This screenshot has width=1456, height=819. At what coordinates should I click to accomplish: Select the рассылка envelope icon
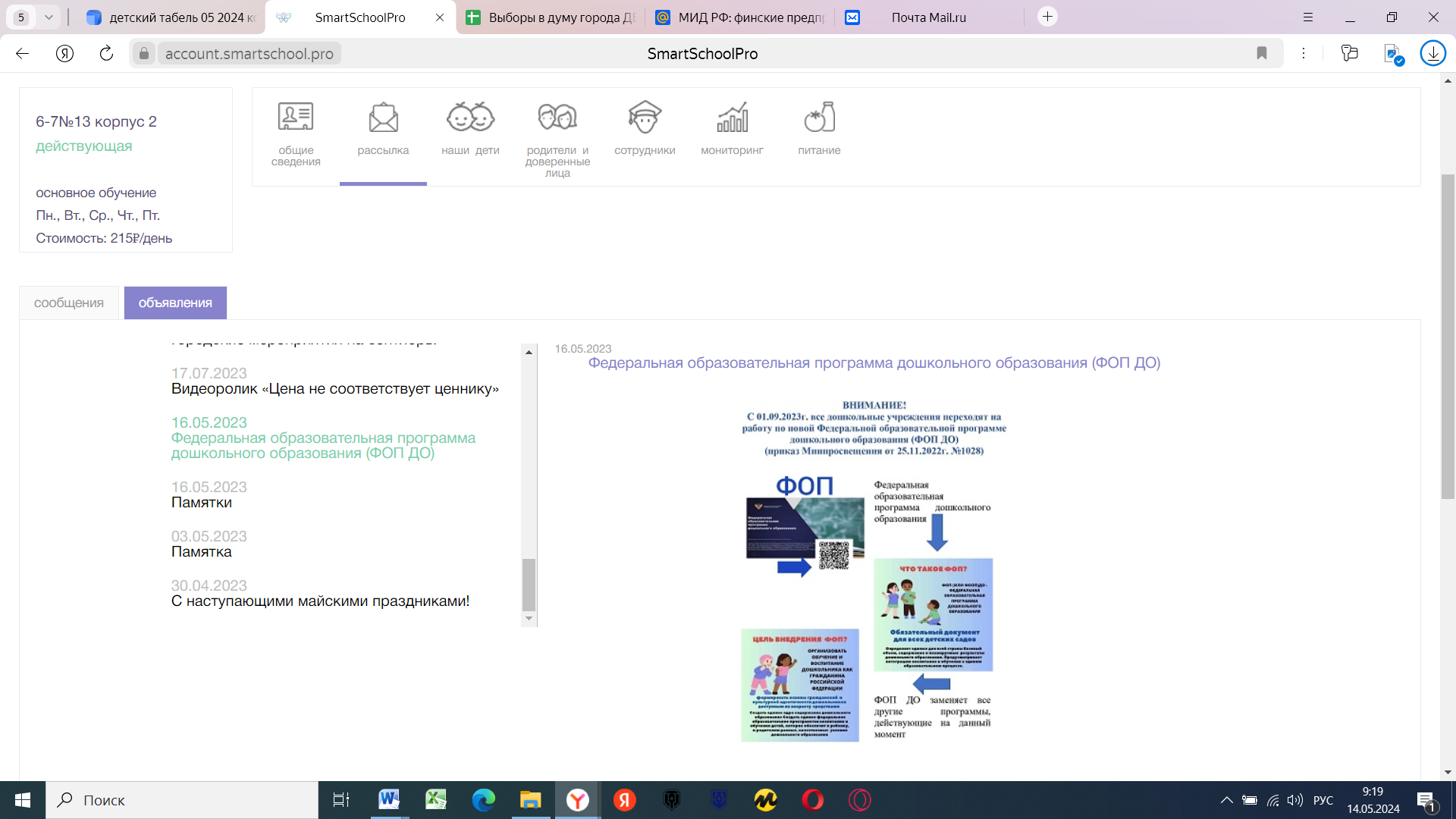coord(383,118)
